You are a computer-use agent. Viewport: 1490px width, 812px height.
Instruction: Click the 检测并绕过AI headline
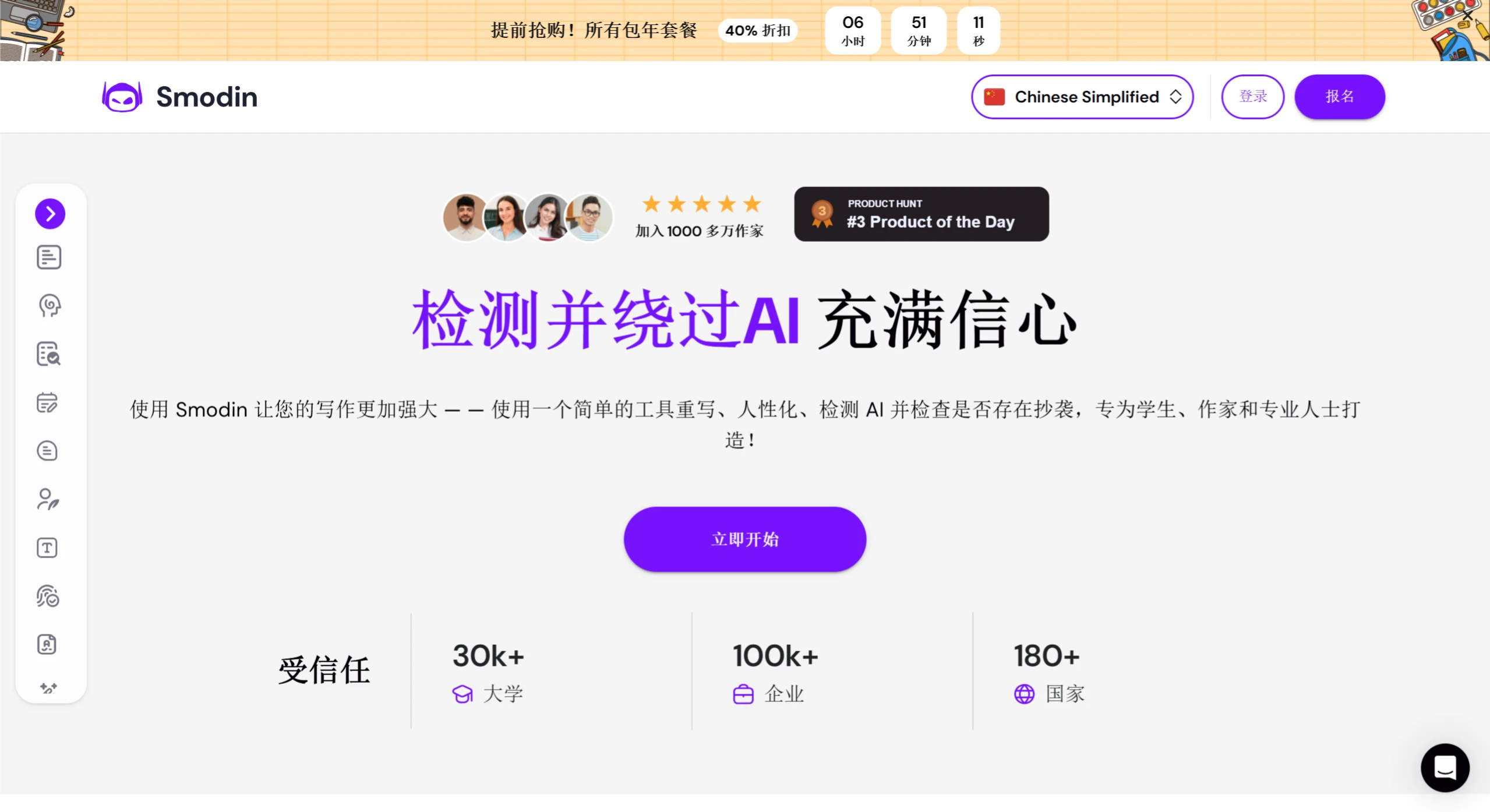[x=606, y=319]
